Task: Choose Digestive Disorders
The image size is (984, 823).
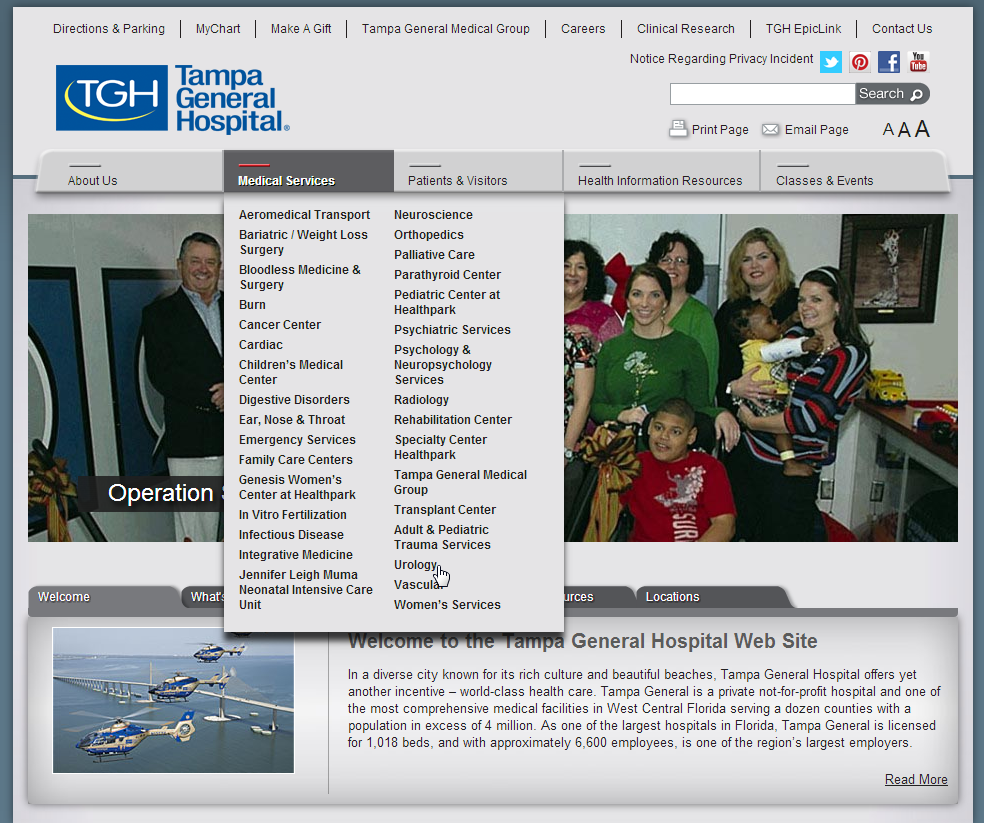Action: pos(294,400)
